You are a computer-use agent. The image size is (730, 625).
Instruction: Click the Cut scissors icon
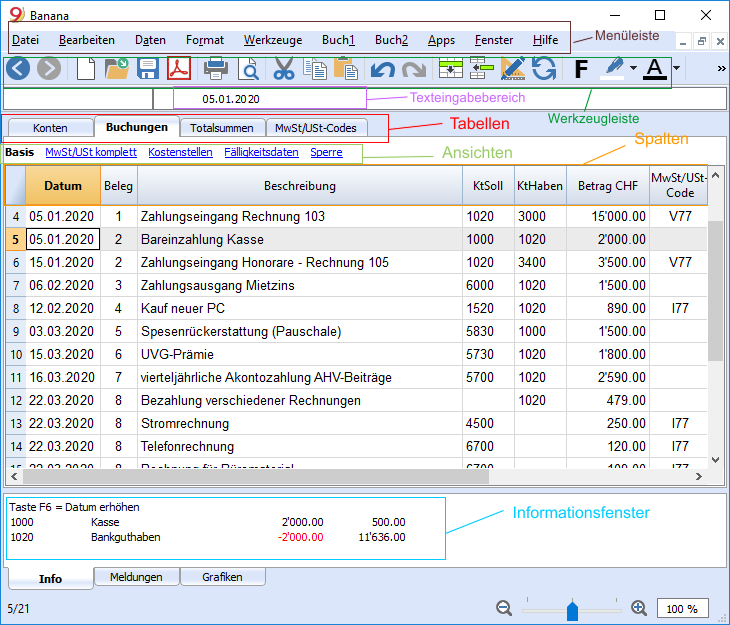coord(284,69)
